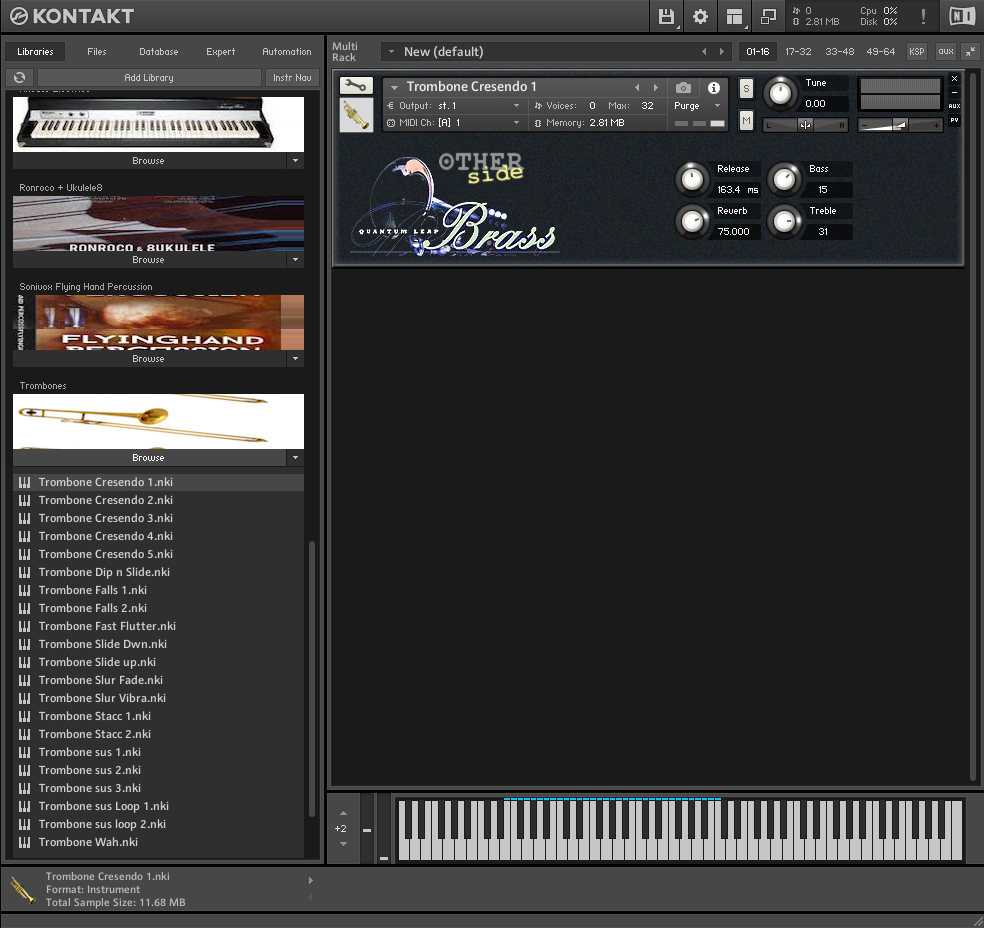Click the minimize view icon
The width and height of the screenshot is (984, 928).
pos(768,16)
